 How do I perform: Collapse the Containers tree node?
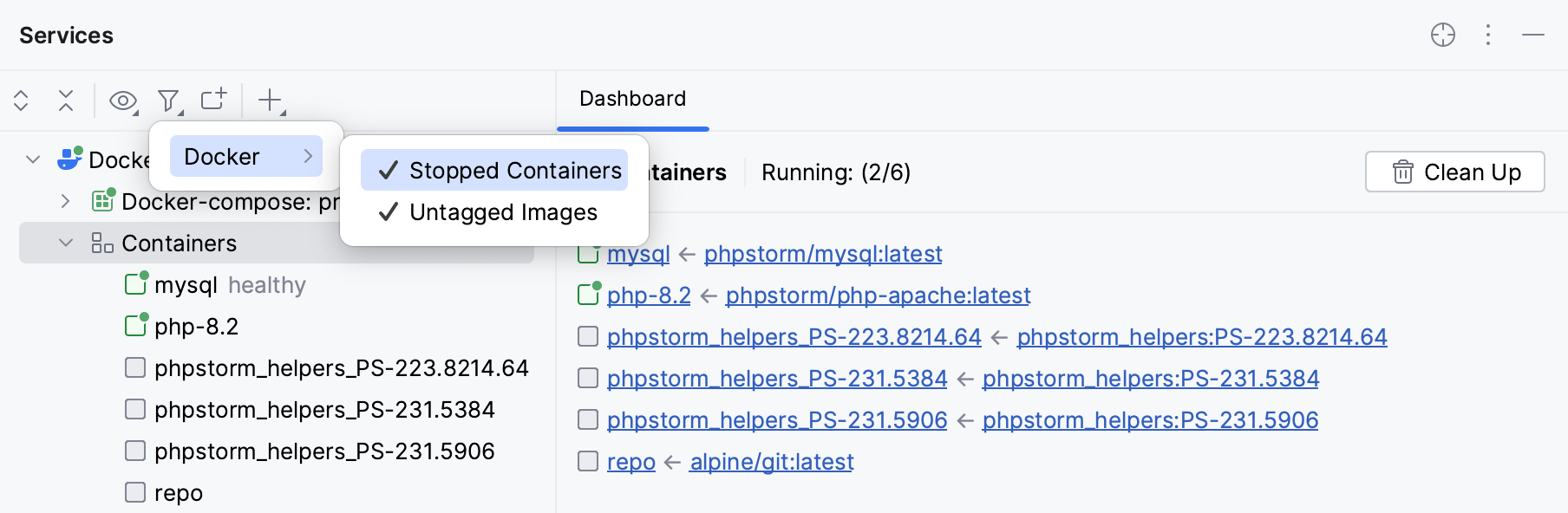pos(65,243)
